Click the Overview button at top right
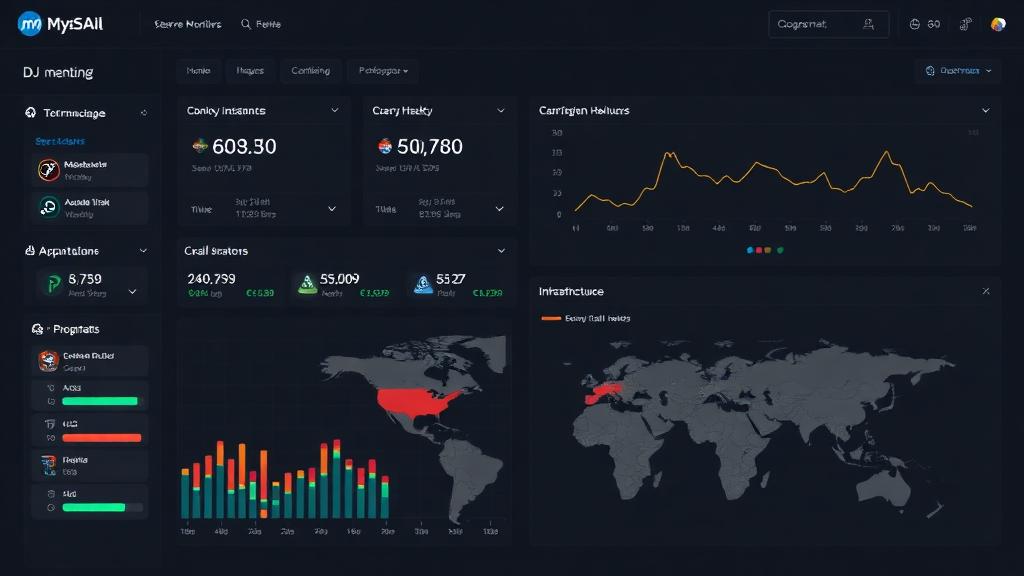The height and width of the screenshot is (576, 1024). tap(958, 70)
